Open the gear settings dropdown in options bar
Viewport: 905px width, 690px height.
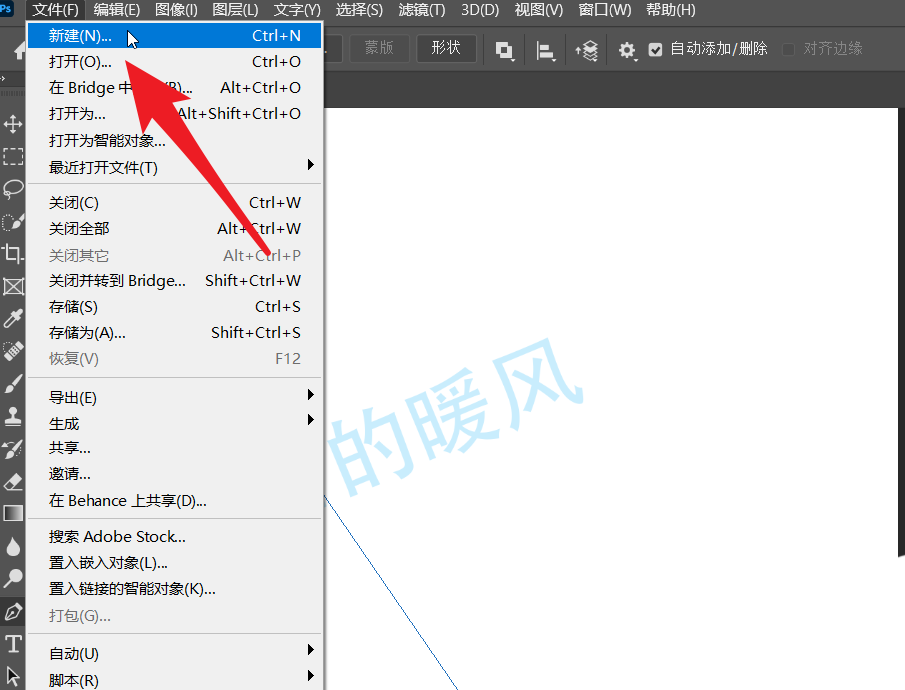[628, 47]
